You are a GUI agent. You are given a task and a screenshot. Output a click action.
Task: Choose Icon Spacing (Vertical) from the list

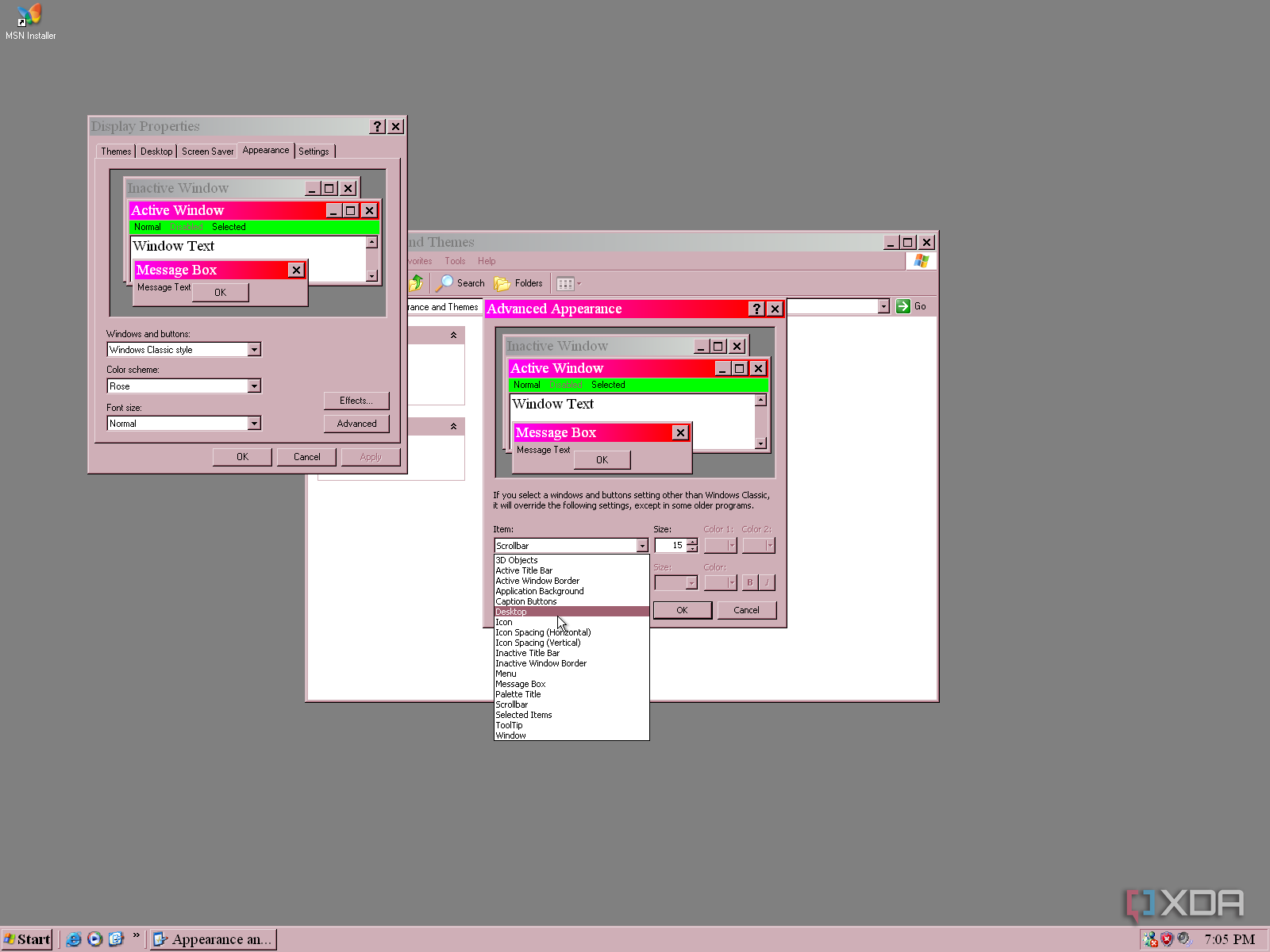(x=571, y=643)
